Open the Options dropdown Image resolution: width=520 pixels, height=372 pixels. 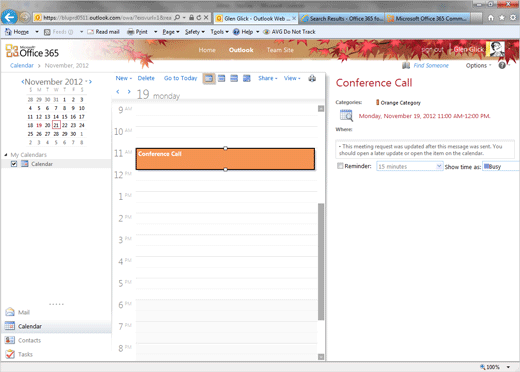click(478, 66)
